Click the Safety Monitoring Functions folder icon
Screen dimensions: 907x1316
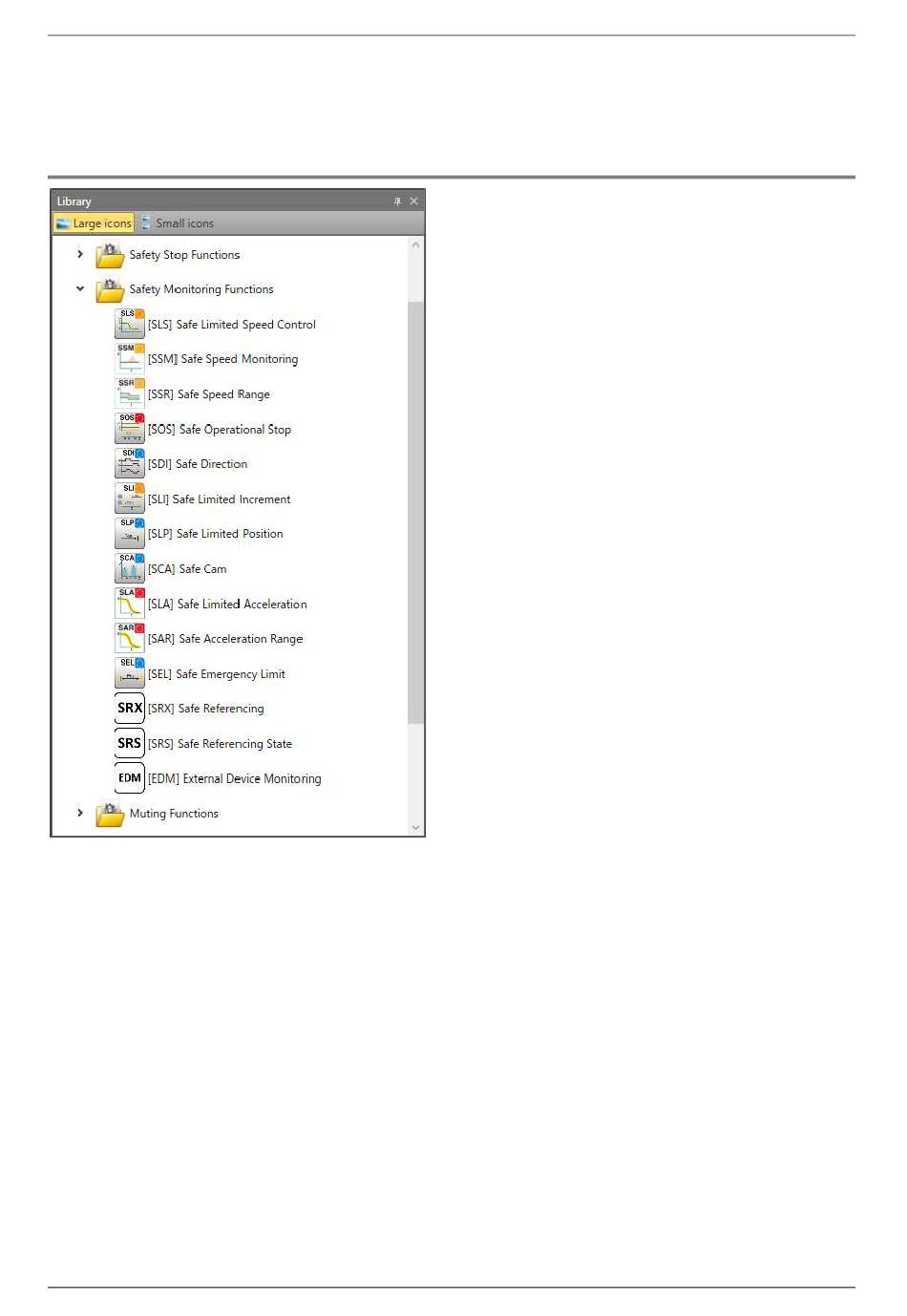point(110,289)
